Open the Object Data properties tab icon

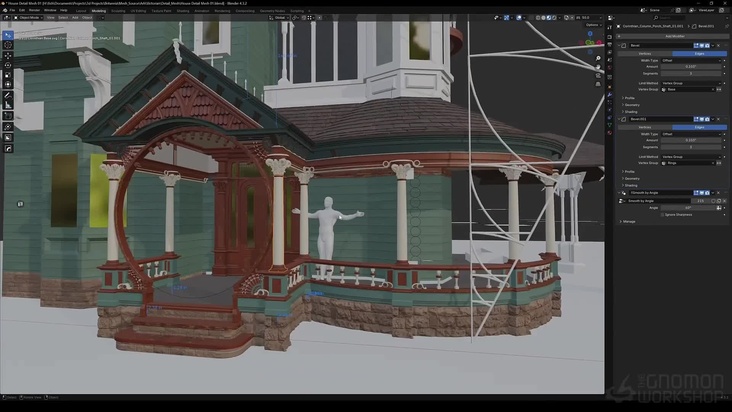610,125
